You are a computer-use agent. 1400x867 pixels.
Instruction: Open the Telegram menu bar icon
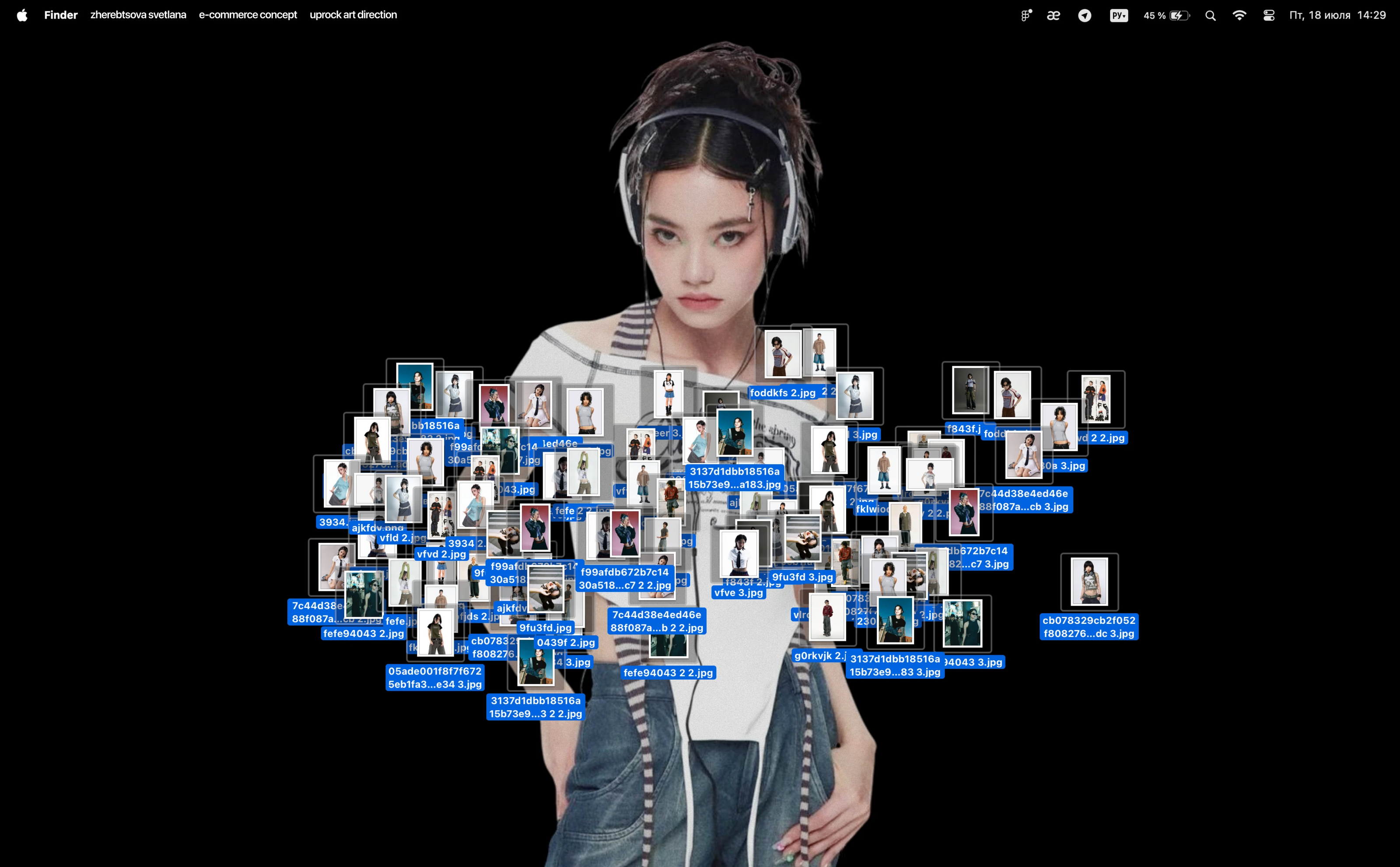point(1084,15)
